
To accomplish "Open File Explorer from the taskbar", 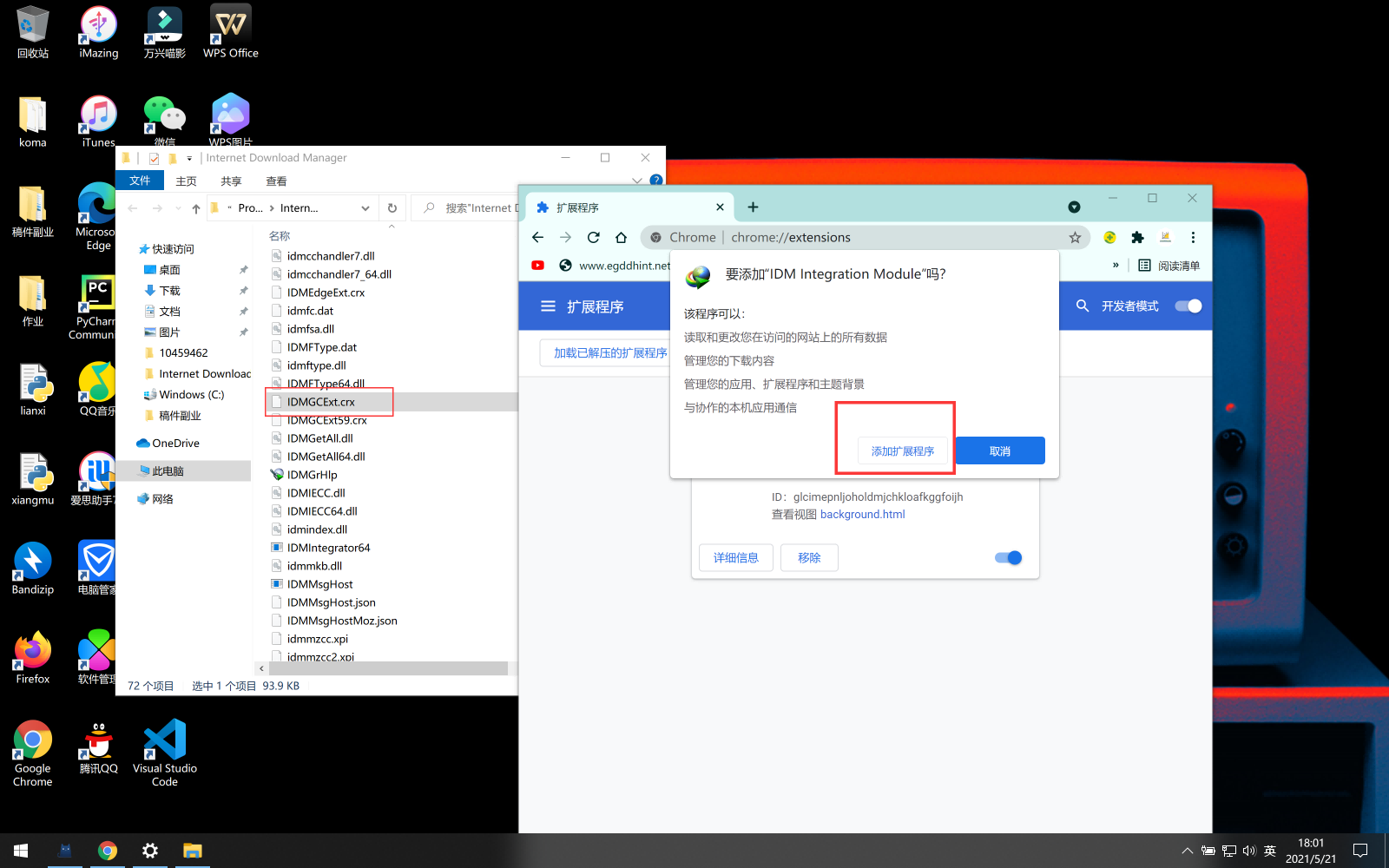I will (x=193, y=851).
